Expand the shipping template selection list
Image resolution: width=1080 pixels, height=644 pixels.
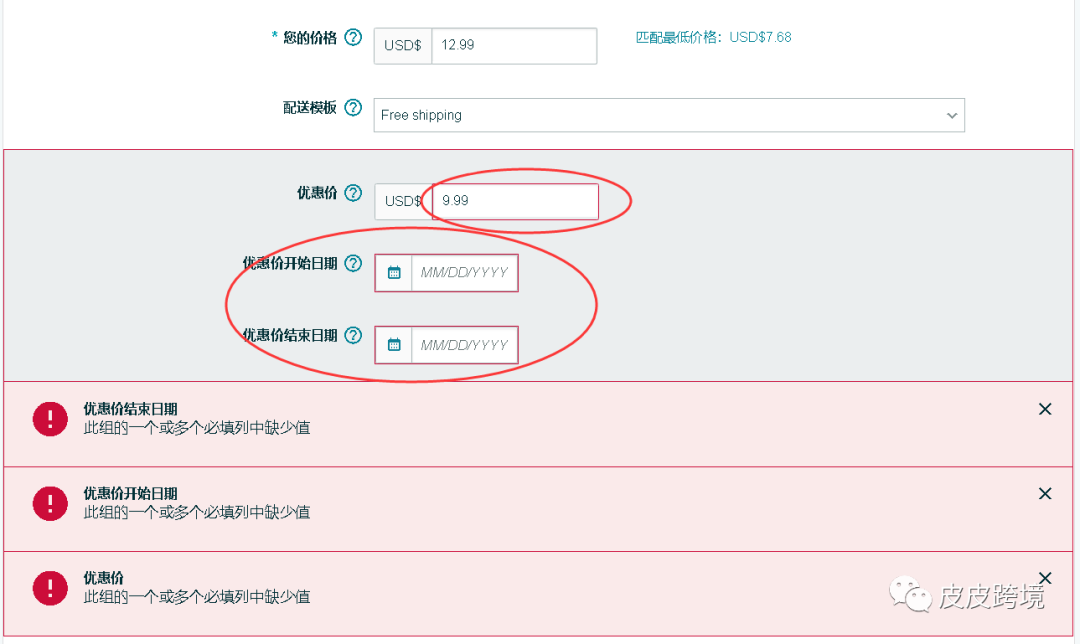951,115
